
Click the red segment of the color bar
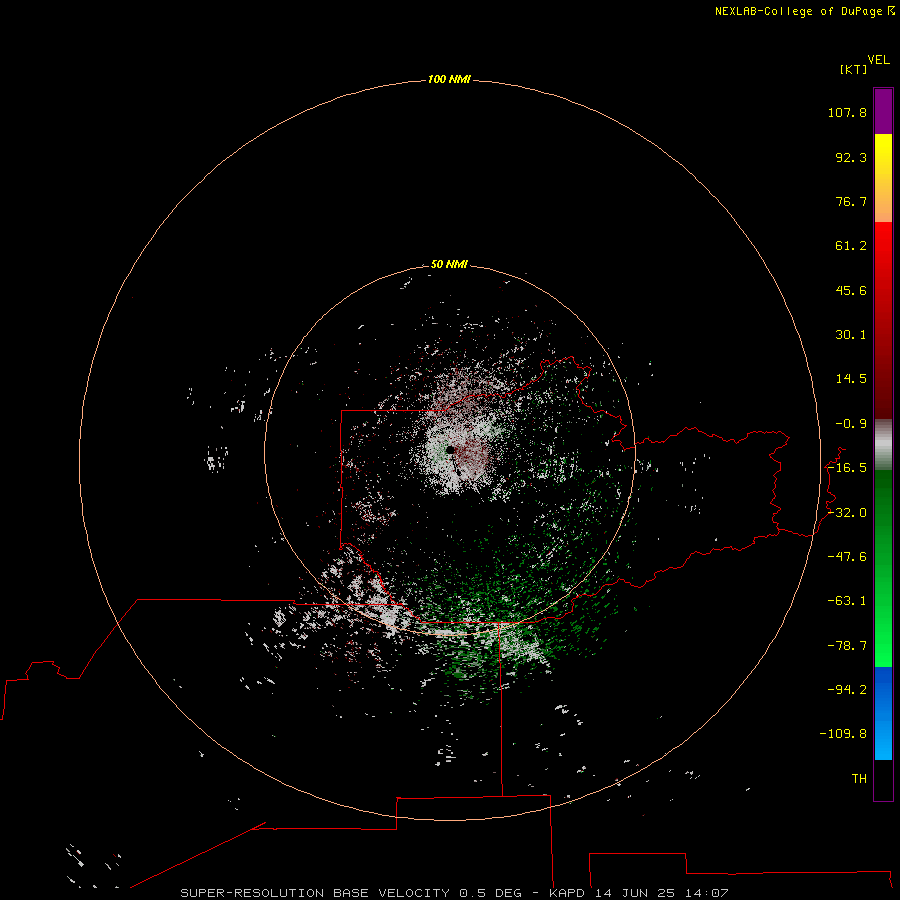(883, 320)
